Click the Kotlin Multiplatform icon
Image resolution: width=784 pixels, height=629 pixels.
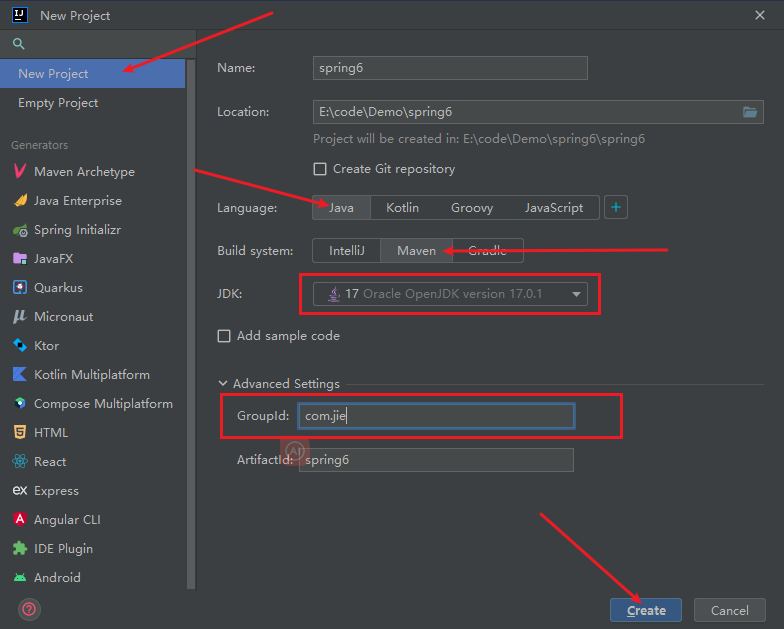pyautogui.click(x=20, y=374)
